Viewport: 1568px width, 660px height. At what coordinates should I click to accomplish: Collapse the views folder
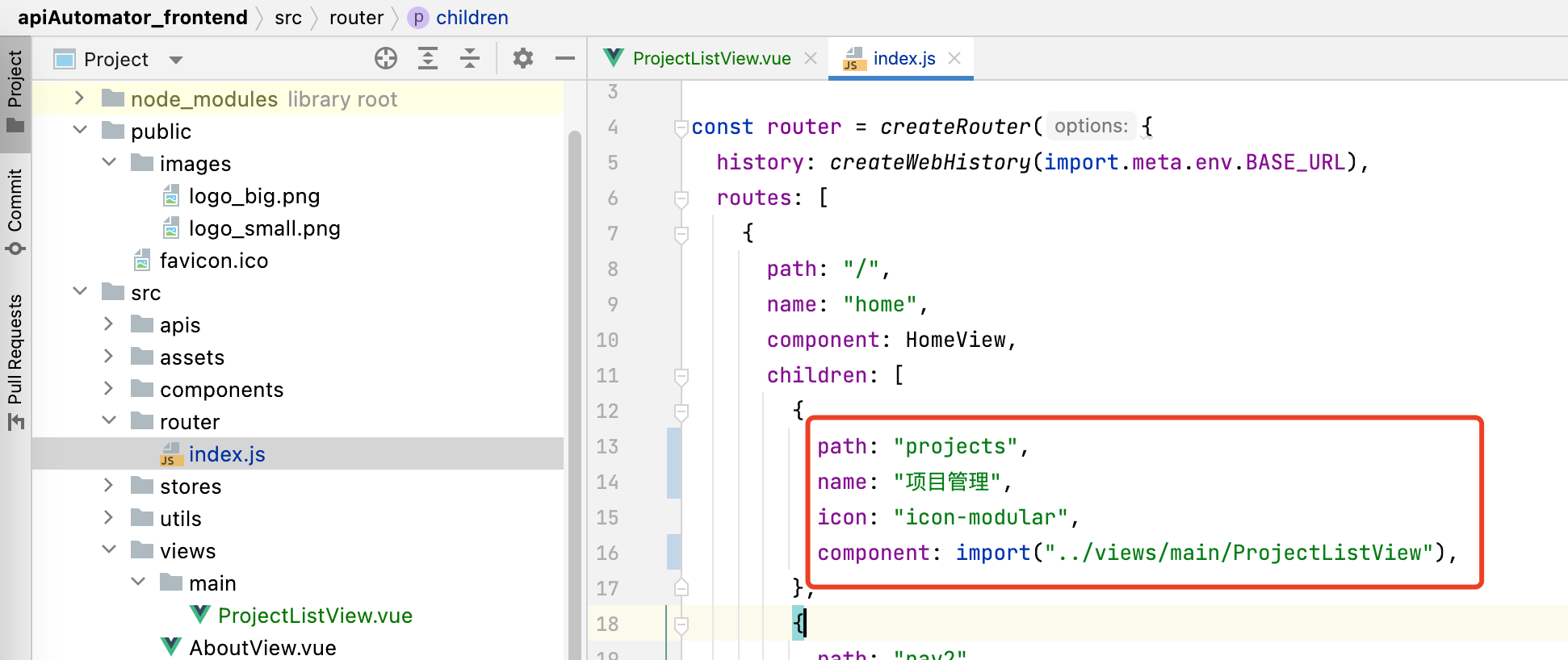tap(109, 549)
